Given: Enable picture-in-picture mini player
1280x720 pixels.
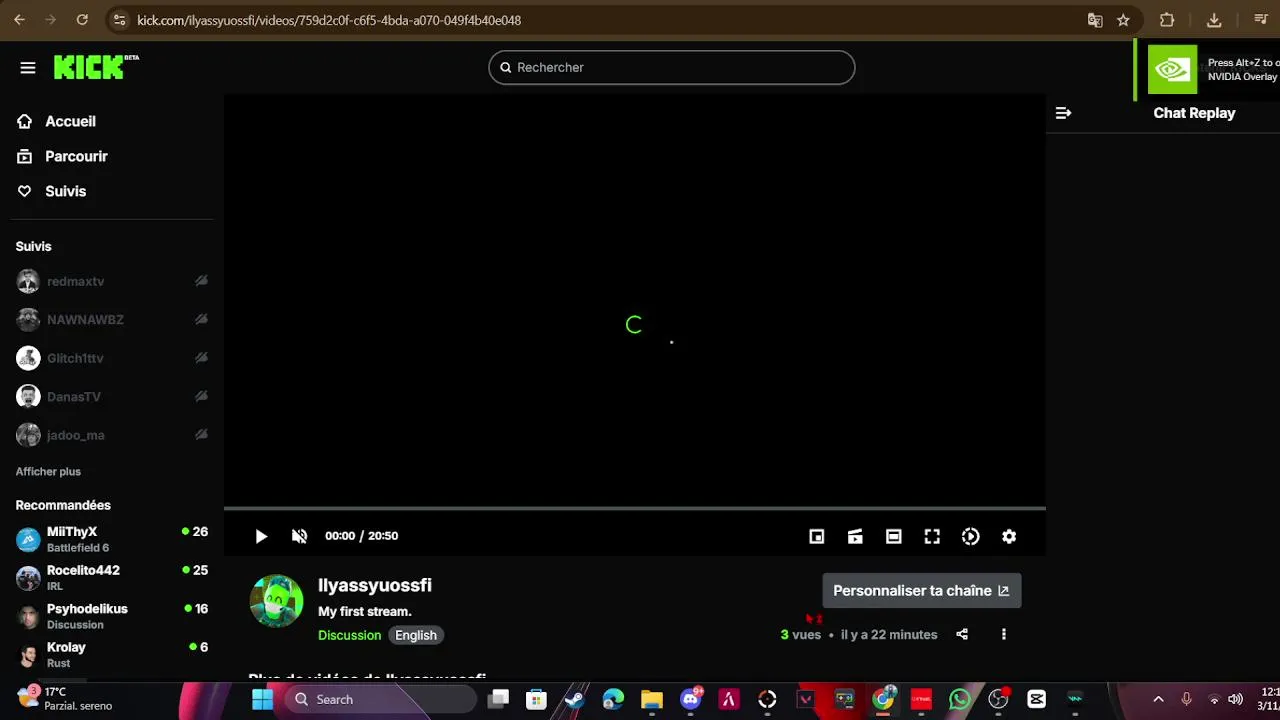Looking at the screenshot, I should 816,536.
